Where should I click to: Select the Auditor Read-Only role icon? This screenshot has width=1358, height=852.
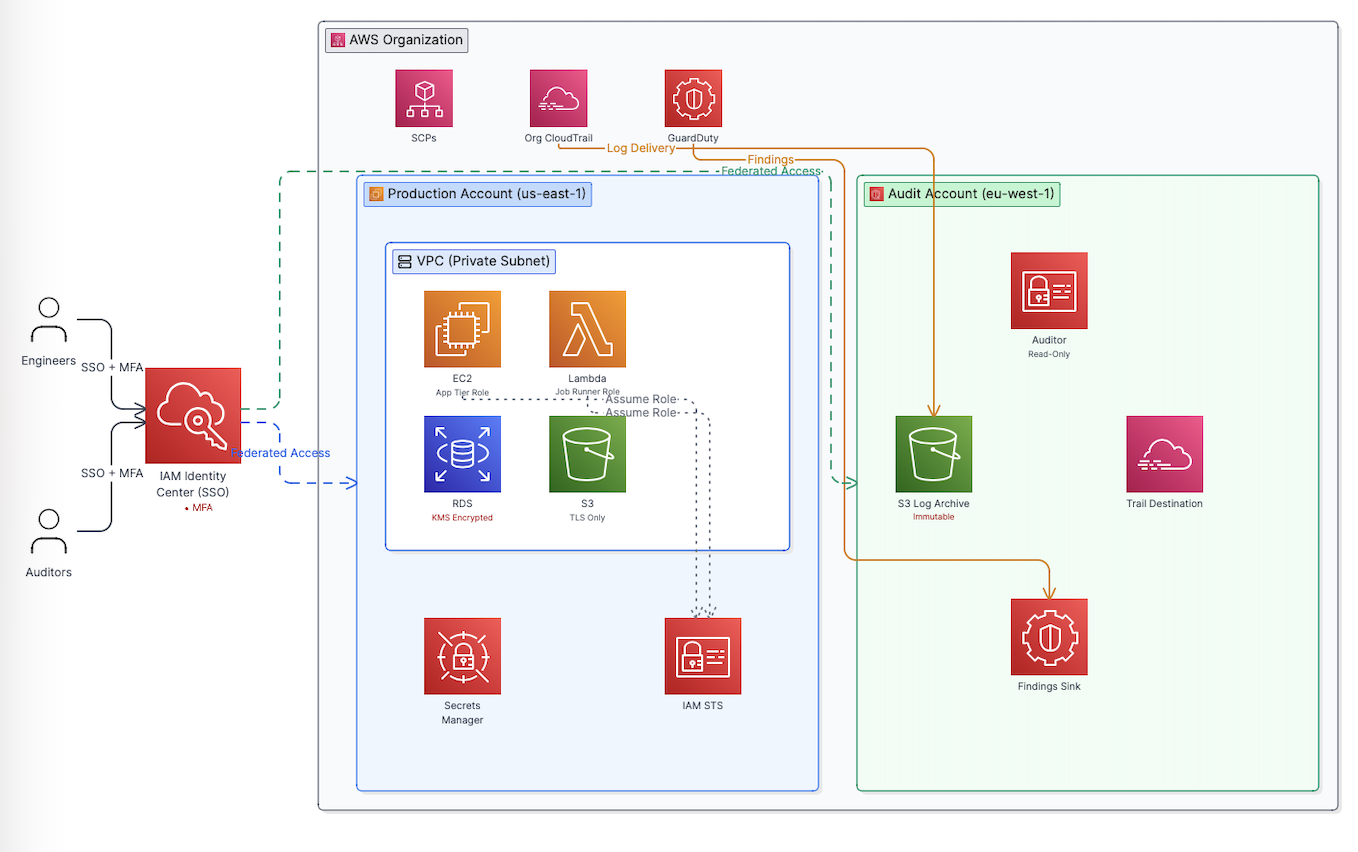[x=1049, y=291]
